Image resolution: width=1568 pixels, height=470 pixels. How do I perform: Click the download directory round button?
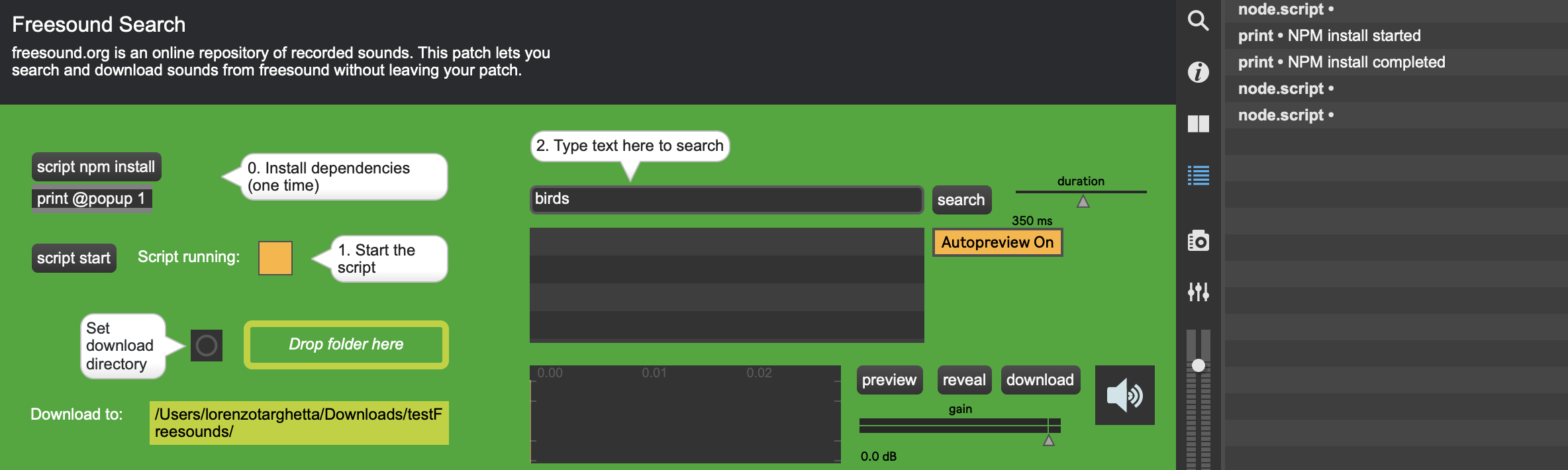coord(207,346)
